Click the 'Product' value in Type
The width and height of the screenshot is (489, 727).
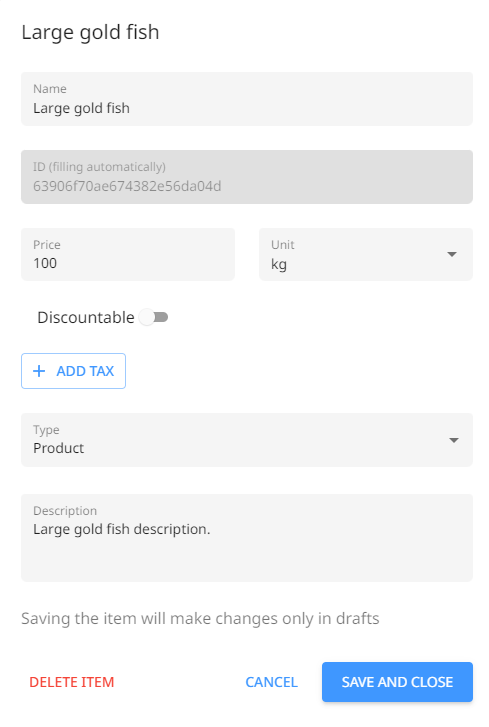[58, 448]
